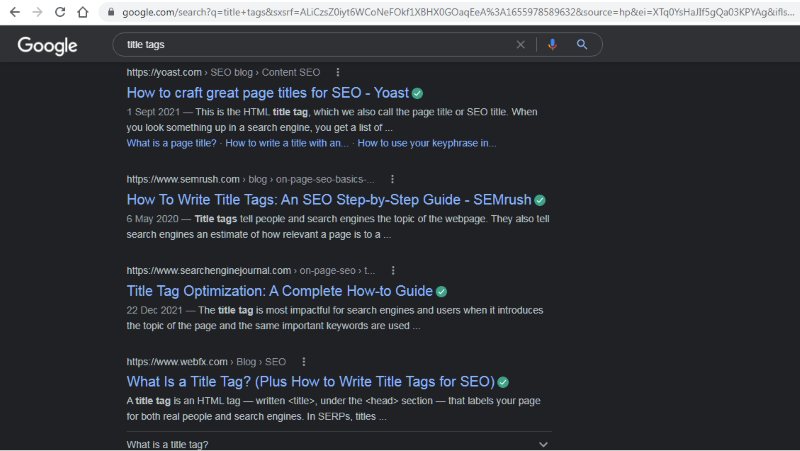
Task: Click the '1 Sept 2021' date text
Action: [x=153, y=112]
